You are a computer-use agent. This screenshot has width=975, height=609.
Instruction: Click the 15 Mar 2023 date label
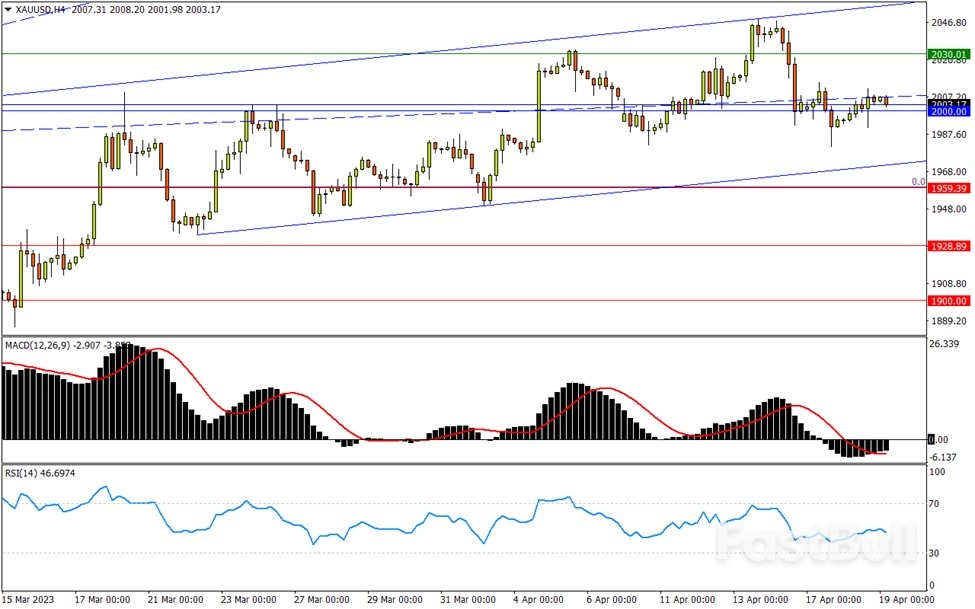(28, 599)
